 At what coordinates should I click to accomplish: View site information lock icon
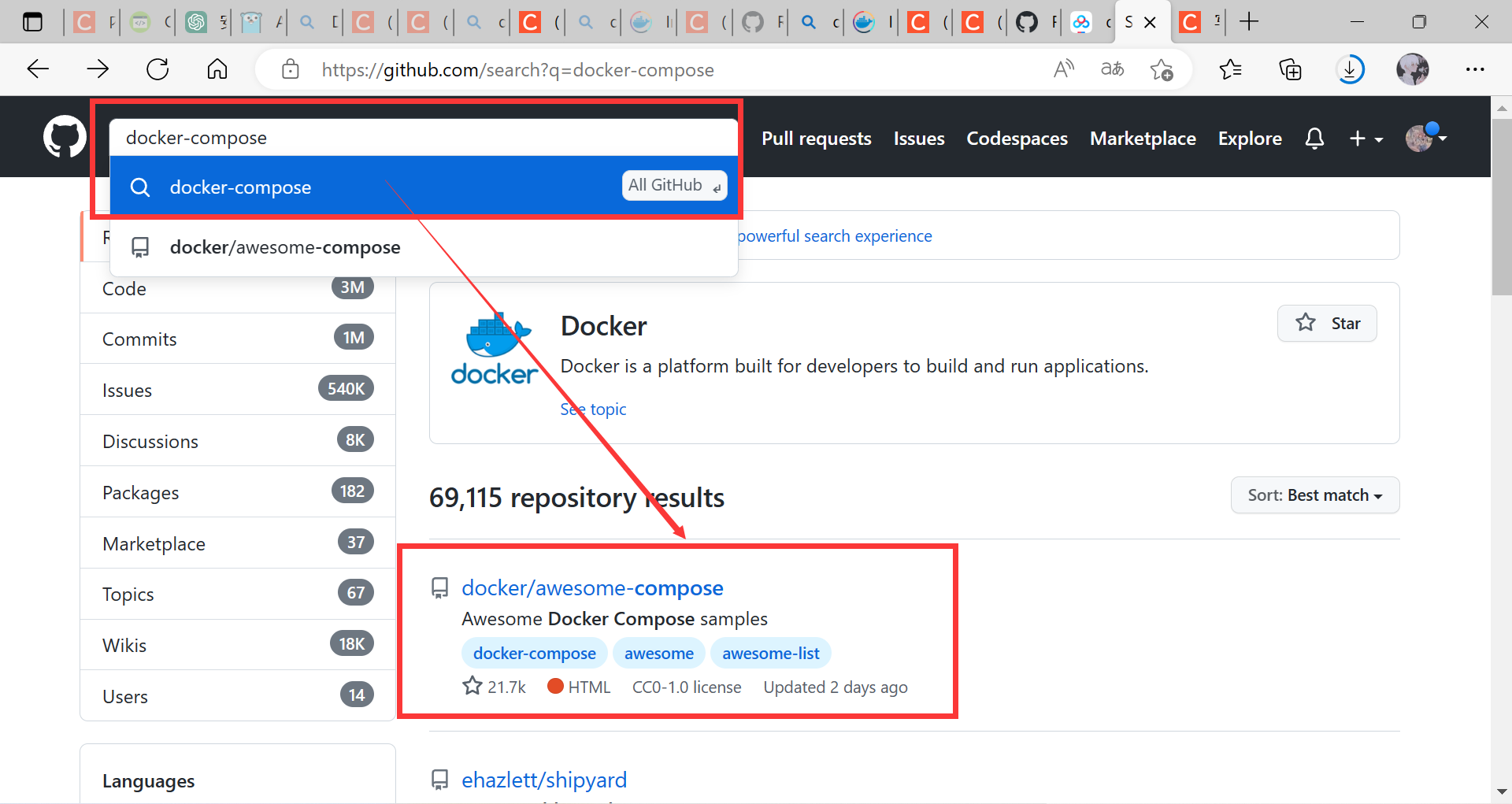[291, 69]
